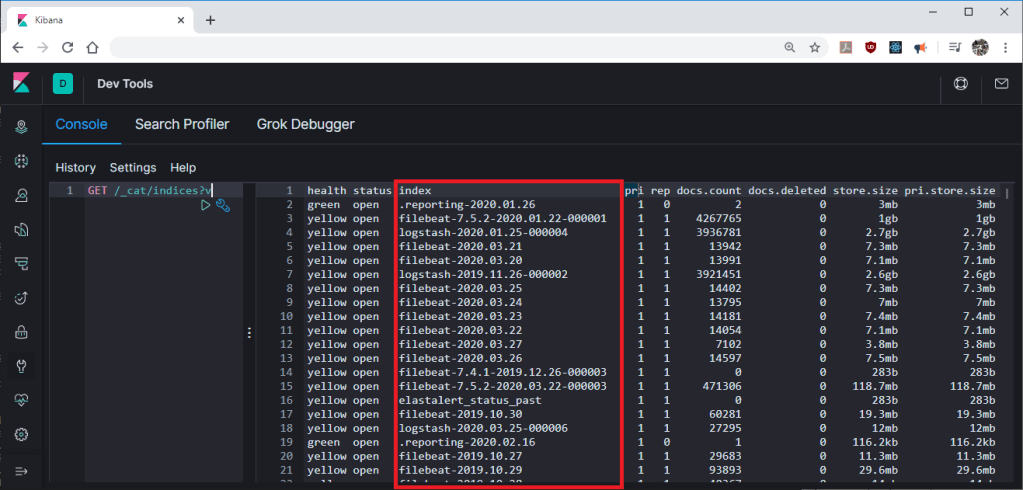
Task: Click the console Help link
Action: point(183,167)
